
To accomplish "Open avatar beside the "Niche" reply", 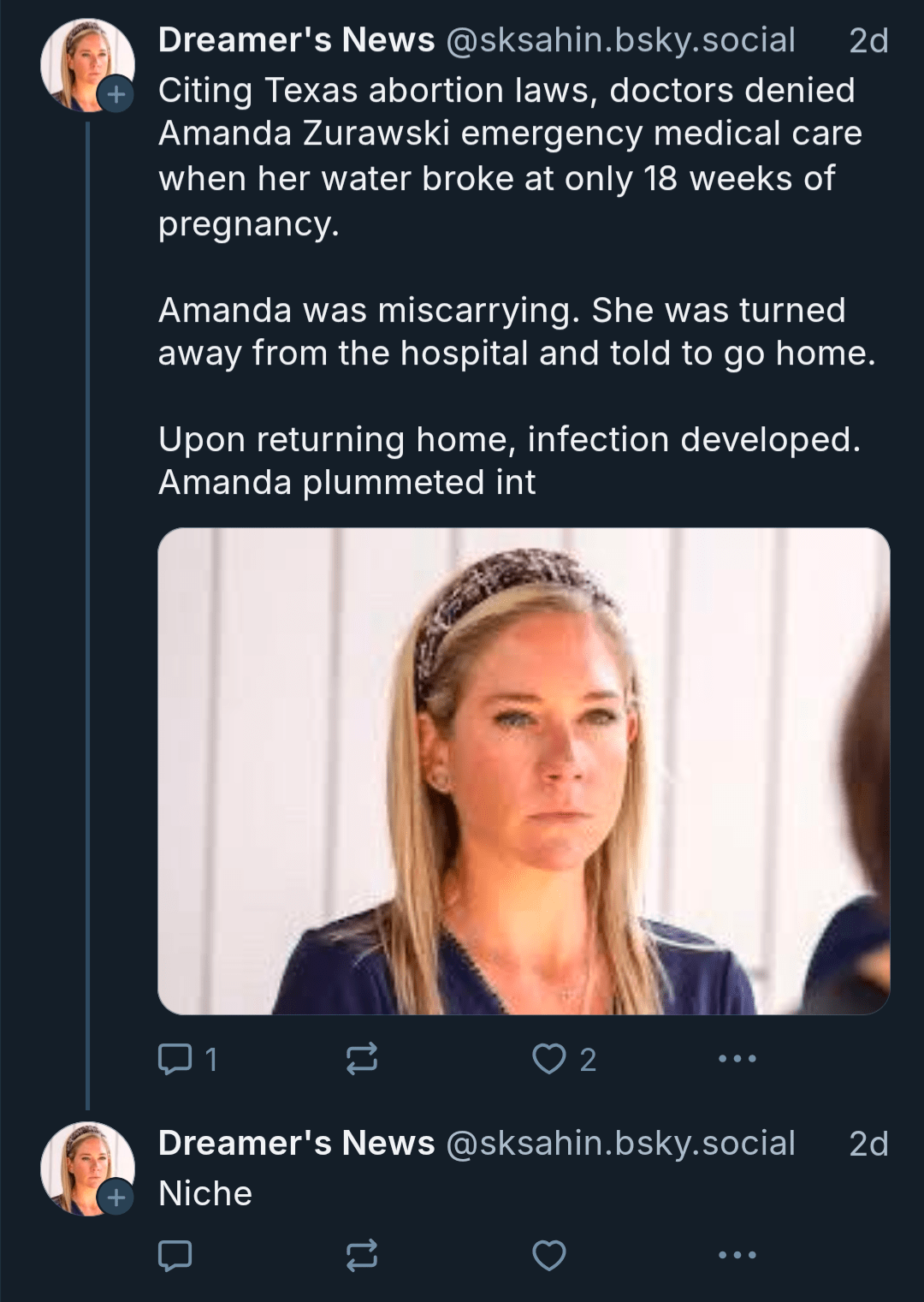I will click(x=81, y=1164).
